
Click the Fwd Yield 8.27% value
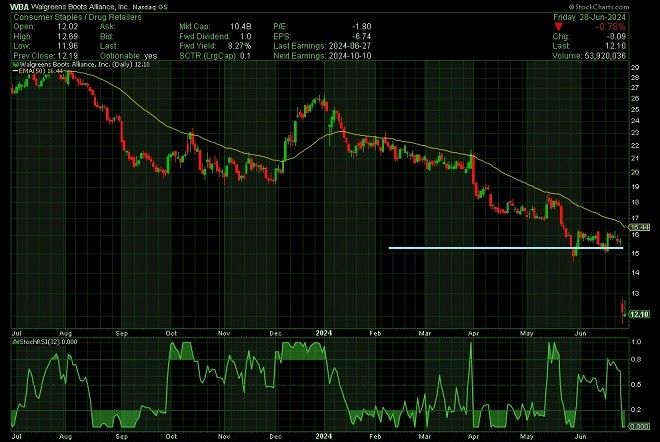[239, 46]
